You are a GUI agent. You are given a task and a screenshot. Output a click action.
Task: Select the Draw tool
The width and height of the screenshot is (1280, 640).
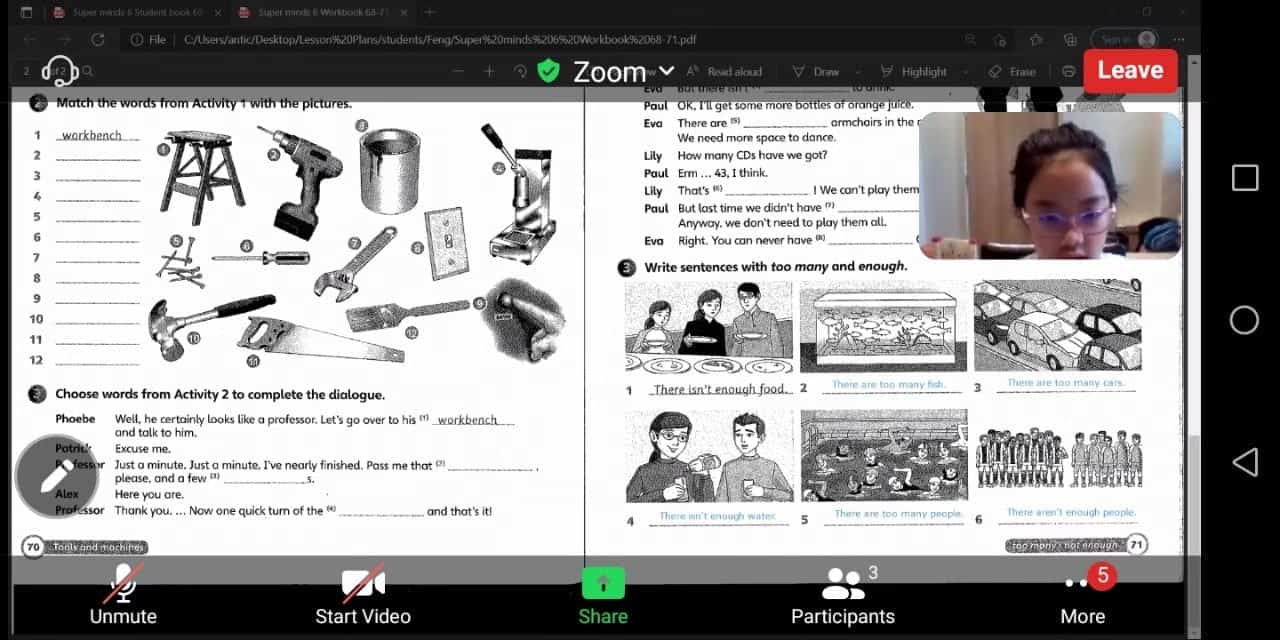pos(816,71)
